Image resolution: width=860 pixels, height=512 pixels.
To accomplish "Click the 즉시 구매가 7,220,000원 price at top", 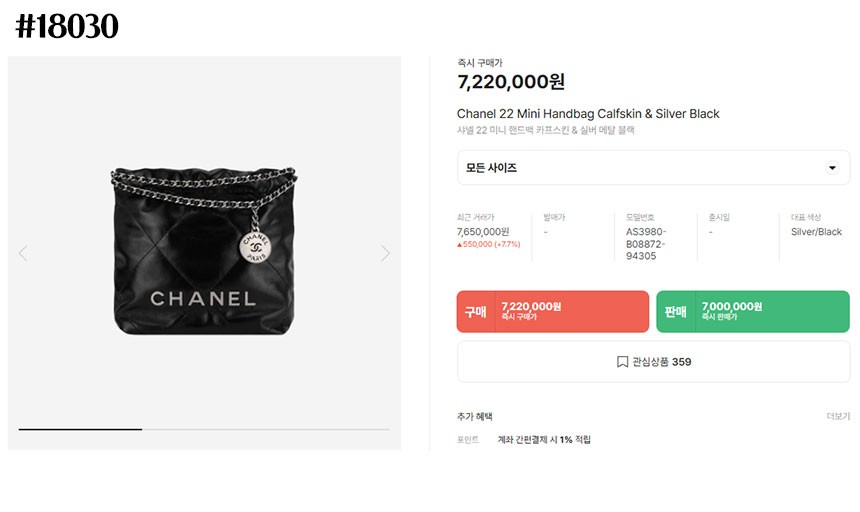I will tap(511, 82).
